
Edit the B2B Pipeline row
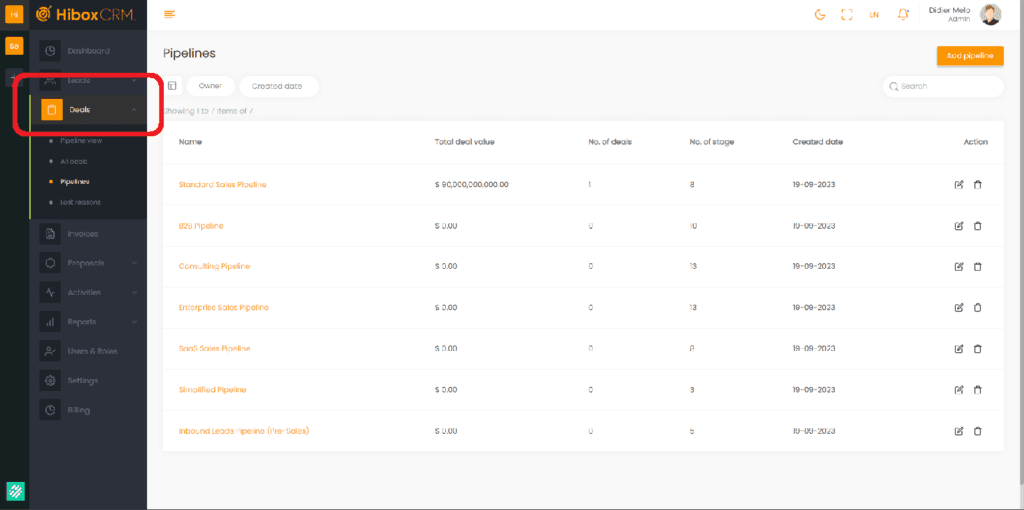pyautogui.click(x=959, y=226)
